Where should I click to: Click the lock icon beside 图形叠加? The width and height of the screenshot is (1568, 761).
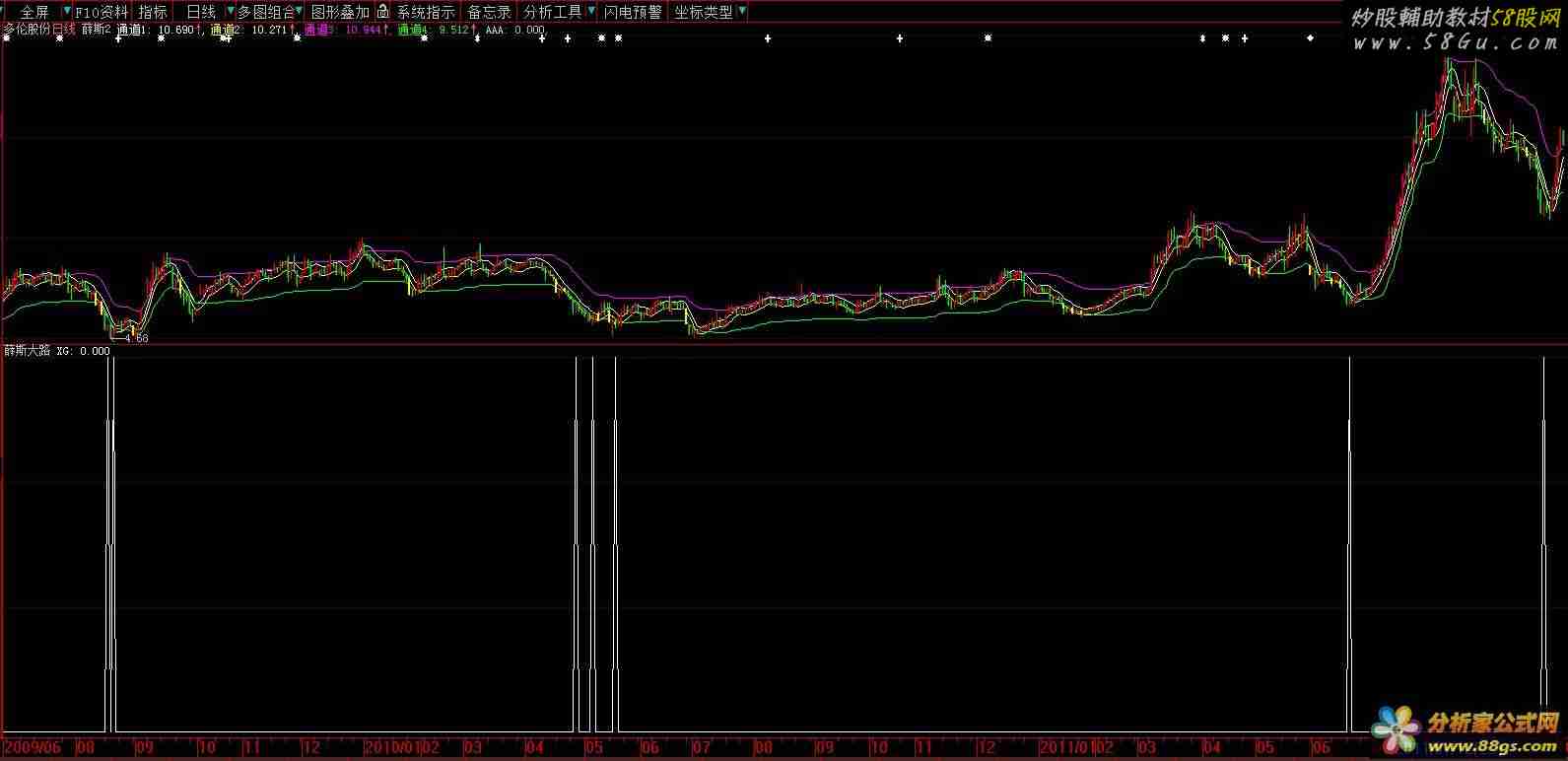click(382, 12)
